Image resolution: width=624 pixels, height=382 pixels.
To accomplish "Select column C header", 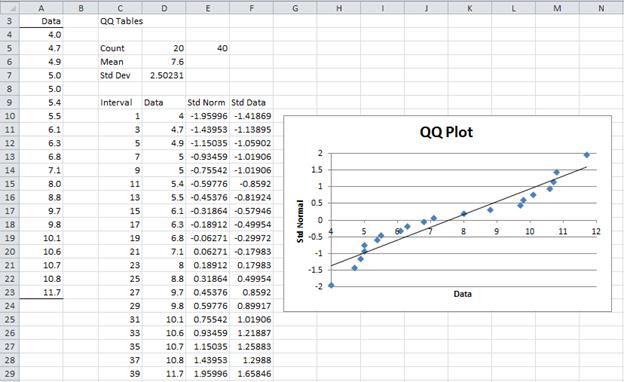I will pyautogui.click(x=120, y=8).
